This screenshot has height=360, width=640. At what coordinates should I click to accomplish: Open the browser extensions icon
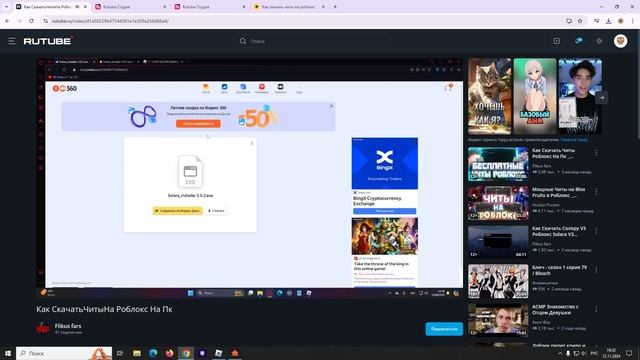[x=597, y=21]
